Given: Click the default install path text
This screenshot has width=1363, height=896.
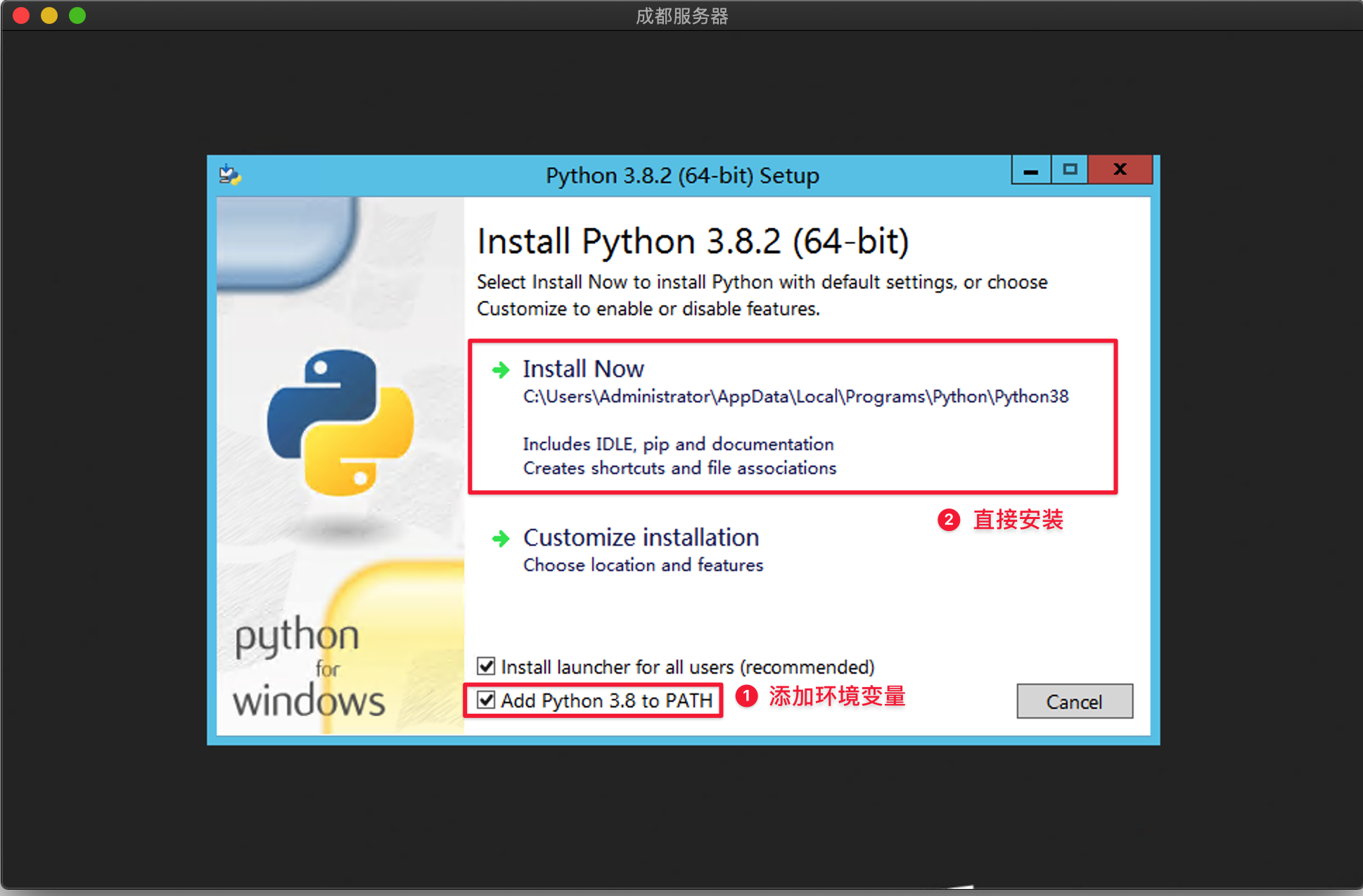Looking at the screenshot, I should pos(795,397).
